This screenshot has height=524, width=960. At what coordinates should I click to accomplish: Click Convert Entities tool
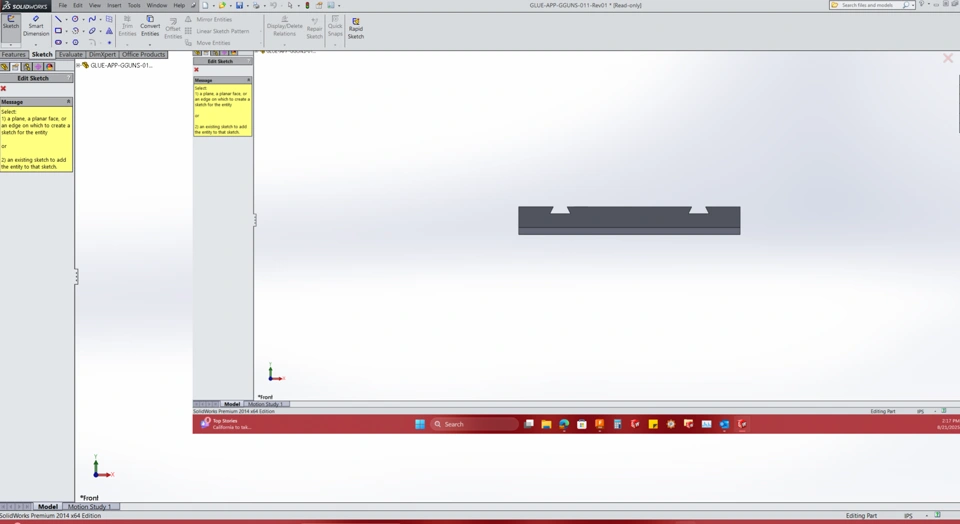(x=150, y=26)
